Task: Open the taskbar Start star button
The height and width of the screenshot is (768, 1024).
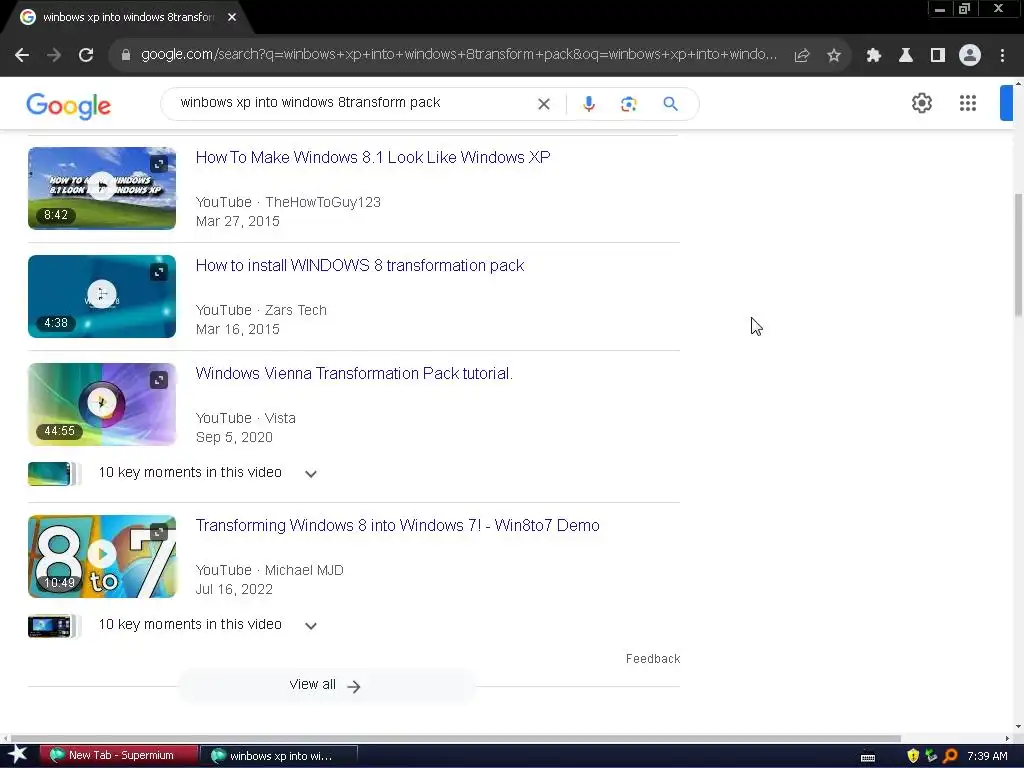Action: click(18, 756)
